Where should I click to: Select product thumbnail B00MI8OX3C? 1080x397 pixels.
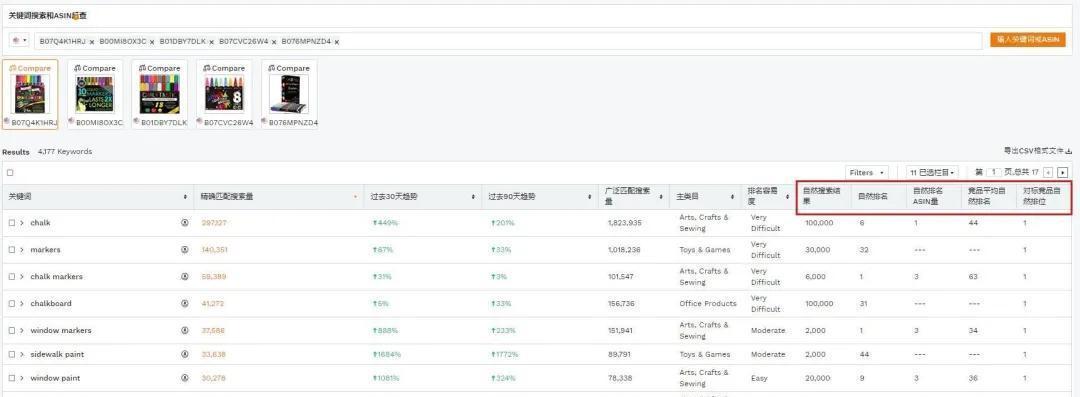pos(95,95)
